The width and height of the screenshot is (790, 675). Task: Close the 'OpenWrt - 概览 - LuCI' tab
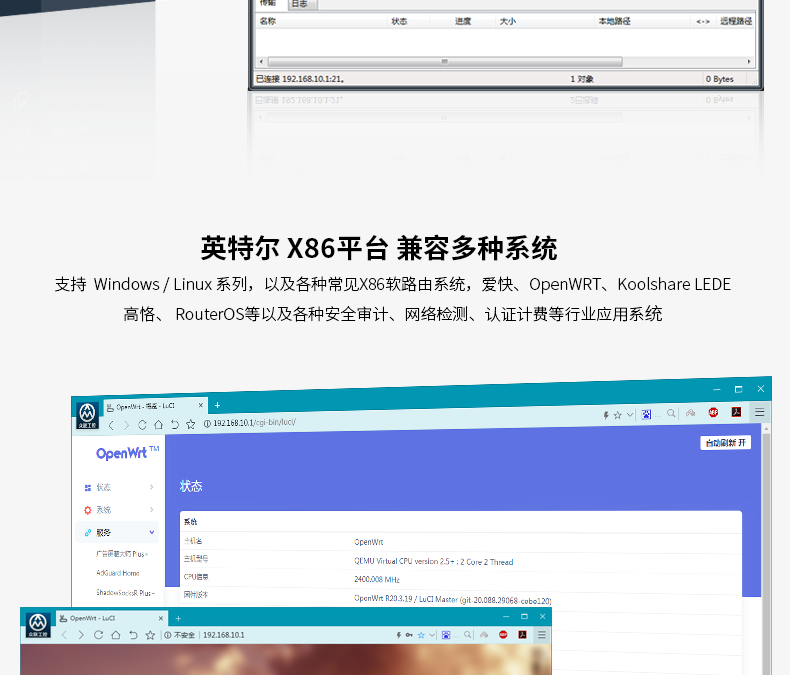click(x=201, y=405)
